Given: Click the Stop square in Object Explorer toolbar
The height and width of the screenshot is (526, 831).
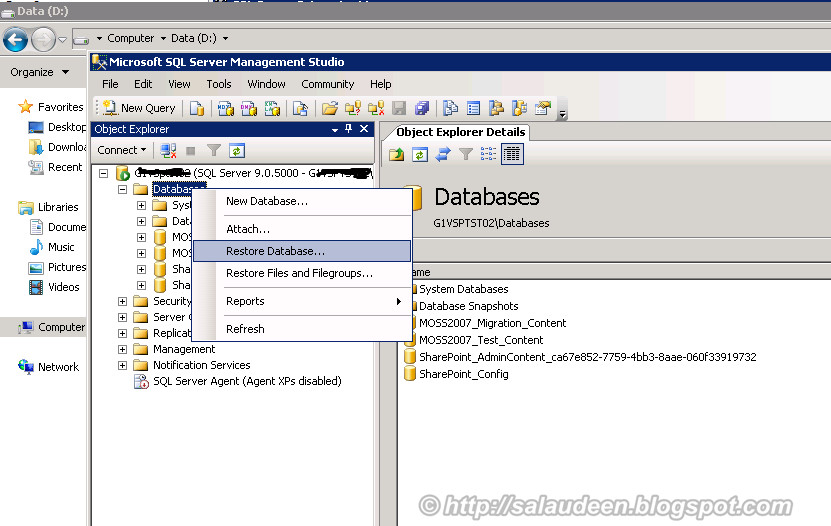Looking at the screenshot, I should point(191,151).
